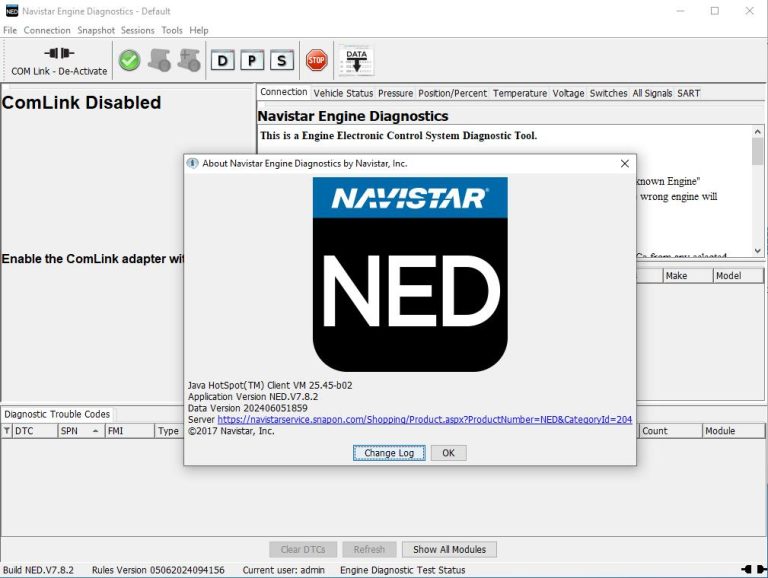Image resolution: width=768 pixels, height=578 pixels.
Task: Click 'Current user: admin' in status bar
Action: (x=284, y=570)
